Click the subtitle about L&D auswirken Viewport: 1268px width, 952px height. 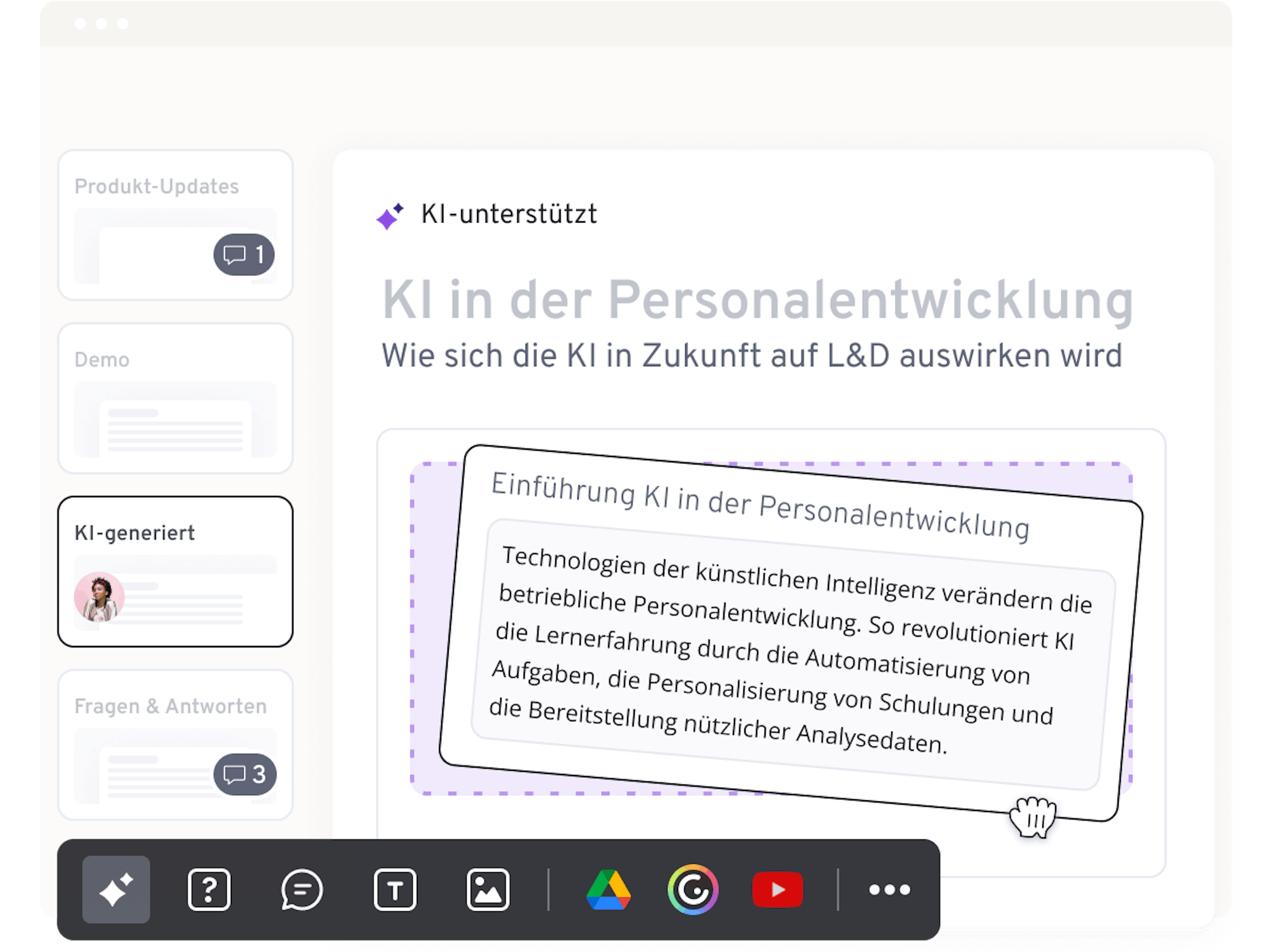[751, 356]
